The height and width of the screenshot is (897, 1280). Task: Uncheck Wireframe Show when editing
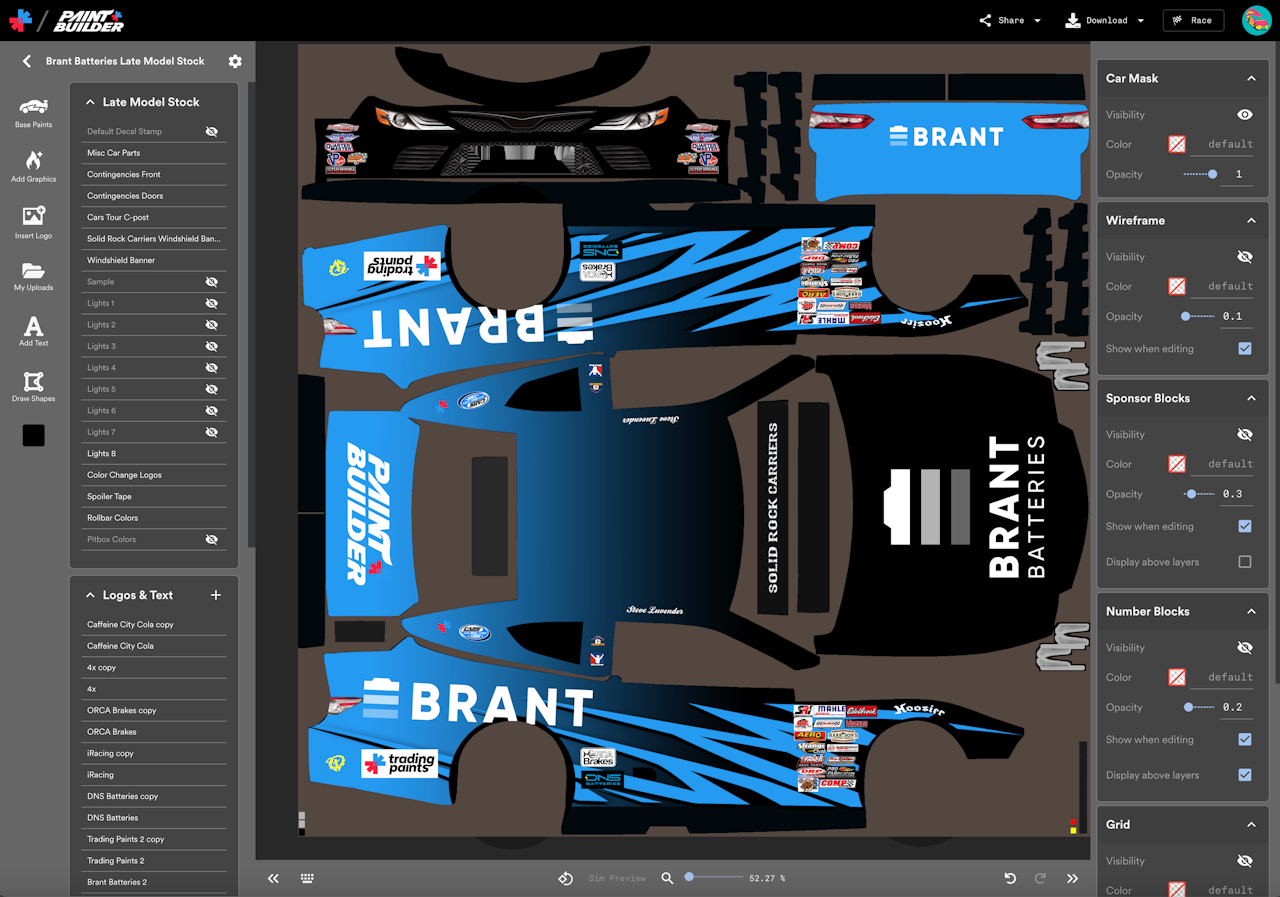click(1245, 349)
